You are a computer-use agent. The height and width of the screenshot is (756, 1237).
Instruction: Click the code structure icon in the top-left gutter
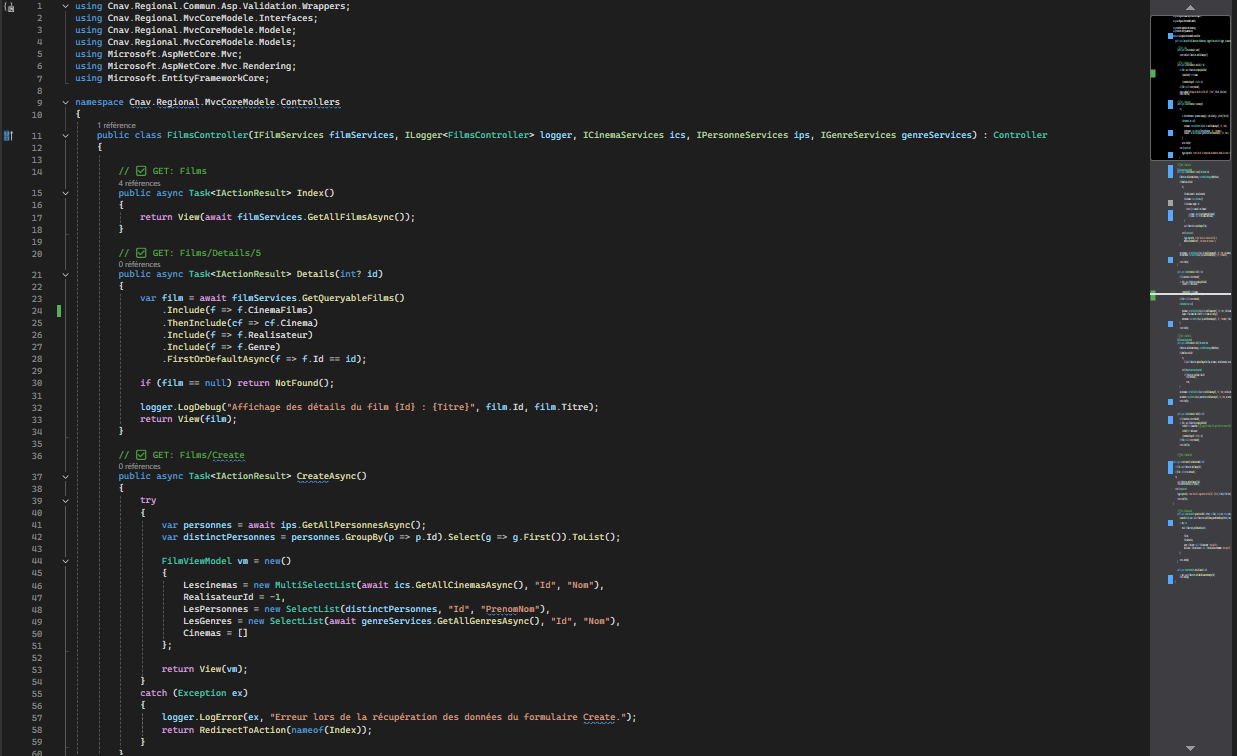click(8, 5)
